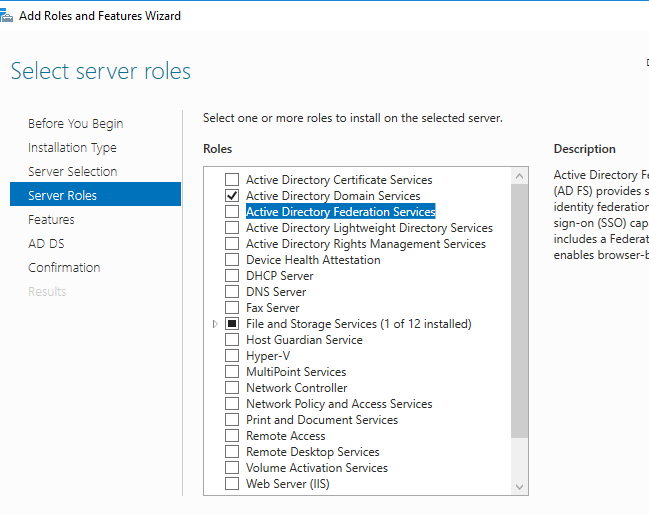Click the Add Roles and Features Wizard title icon
649x515 pixels.
click(6, 16)
